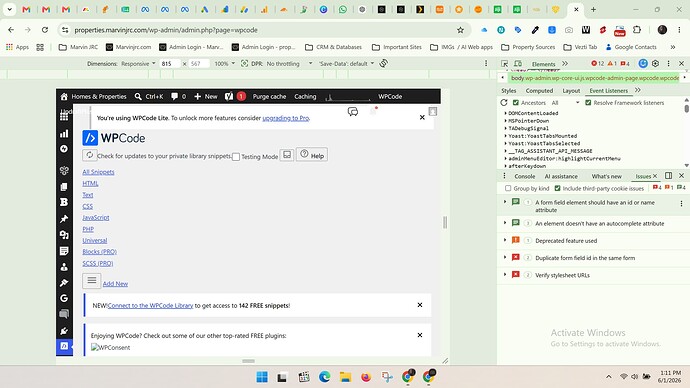Switch to the Styles tab
Viewport: 690px width, 388px height.
(x=509, y=91)
